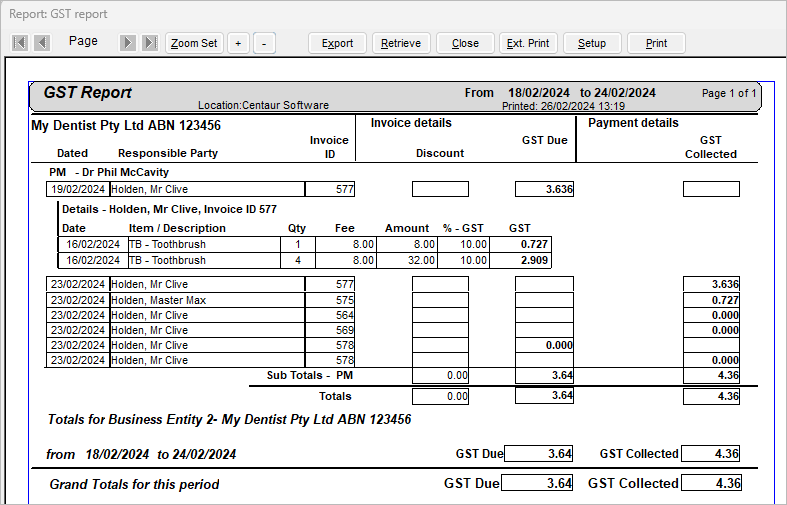Viewport: 787px width, 505px height.
Task: Click Totals discount value 0.00
Action: [440, 397]
